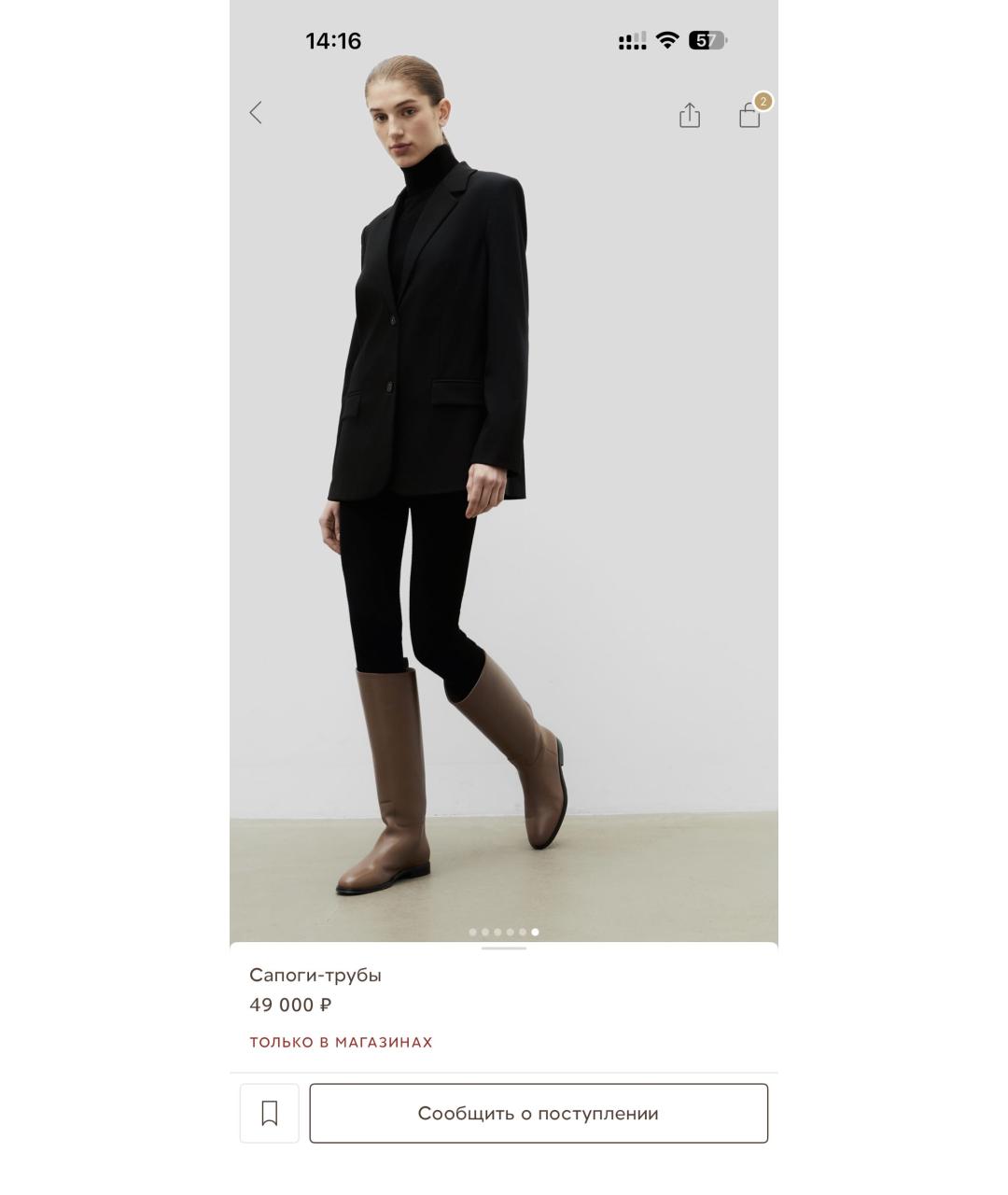Open the shopping bag icon
Viewport: 1008px width, 1195px height.
click(x=749, y=115)
